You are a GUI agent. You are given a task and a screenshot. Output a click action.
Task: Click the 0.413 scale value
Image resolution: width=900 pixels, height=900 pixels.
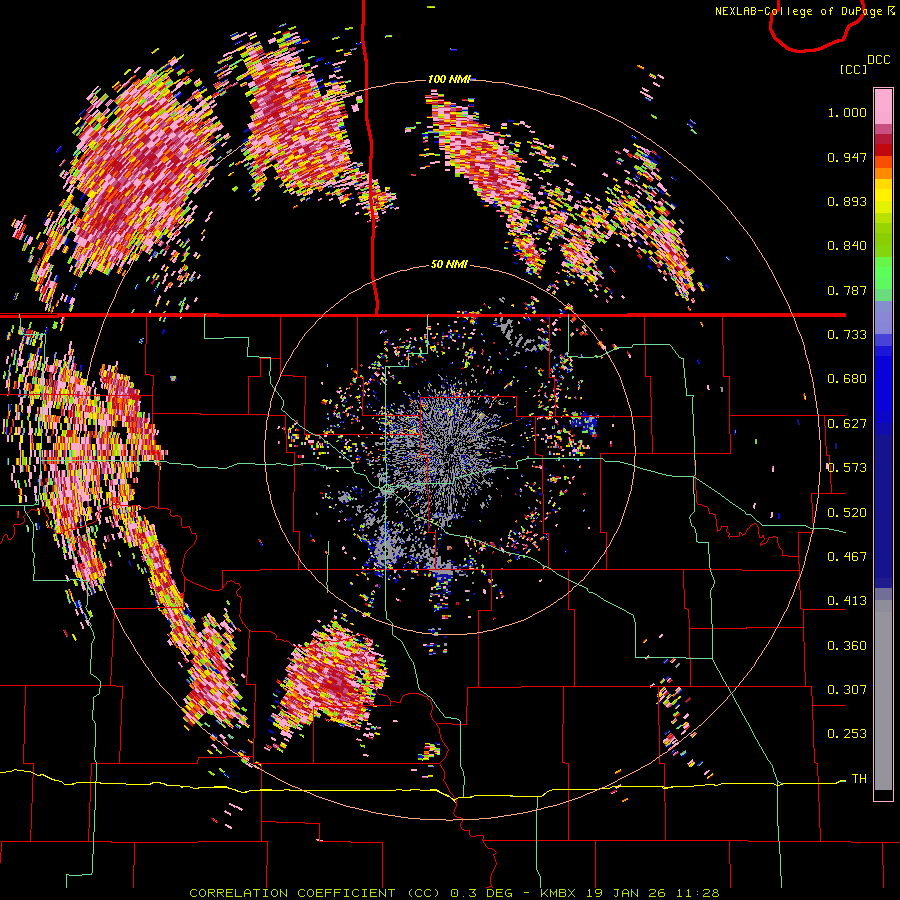coord(847,601)
